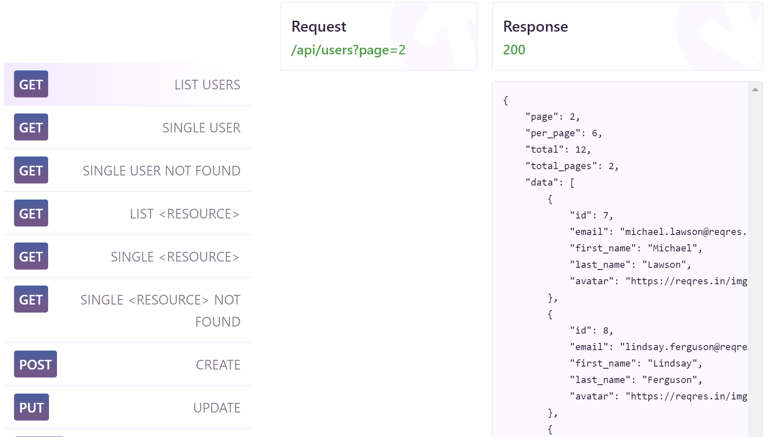Click GET badge beside LIST <RESOURCE>

tap(31, 214)
